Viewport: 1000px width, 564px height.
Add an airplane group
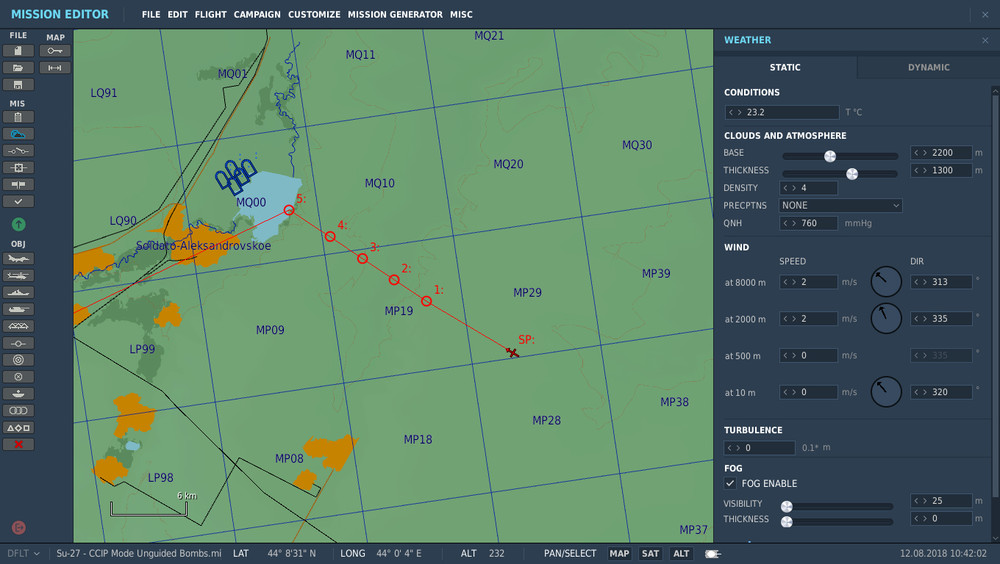pos(18,259)
